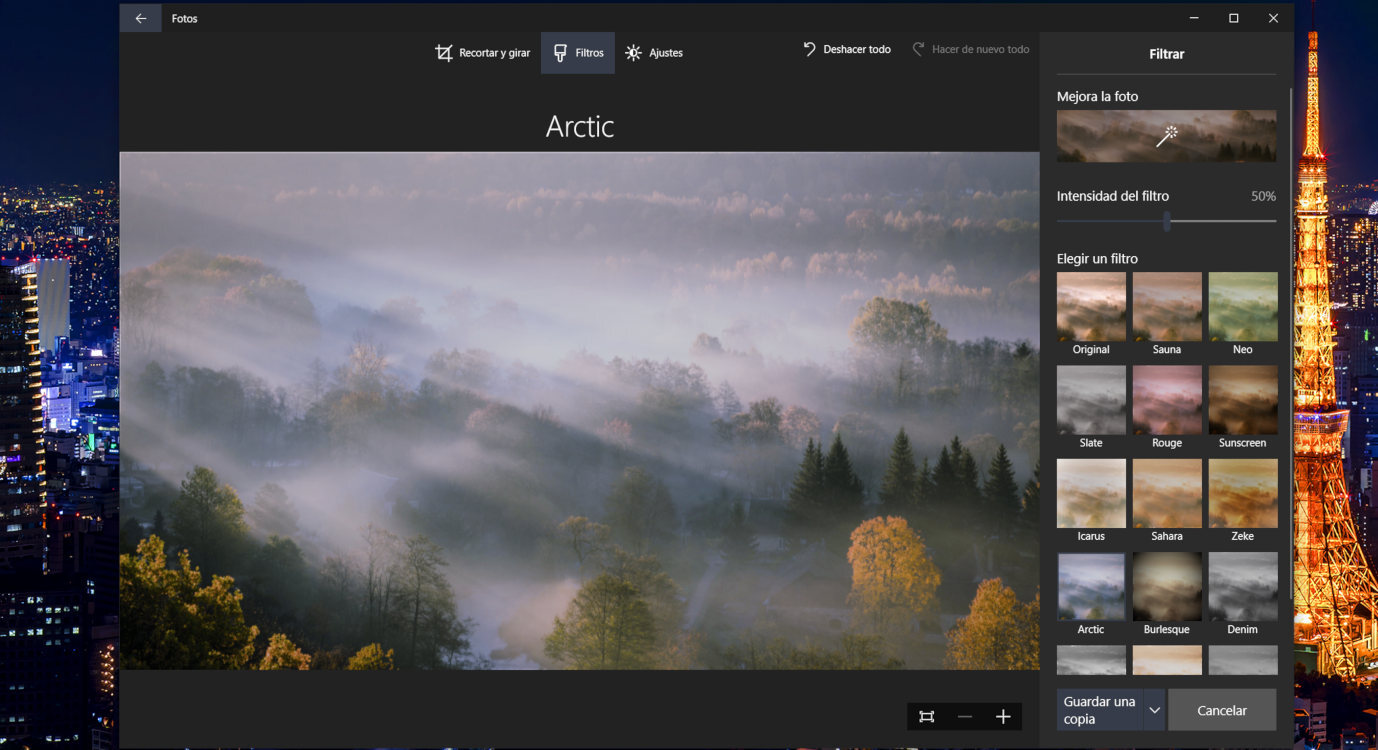This screenshot has width=1378, height=750.
Task: Open the Ajustes panel
Action: tap(654, 52)
